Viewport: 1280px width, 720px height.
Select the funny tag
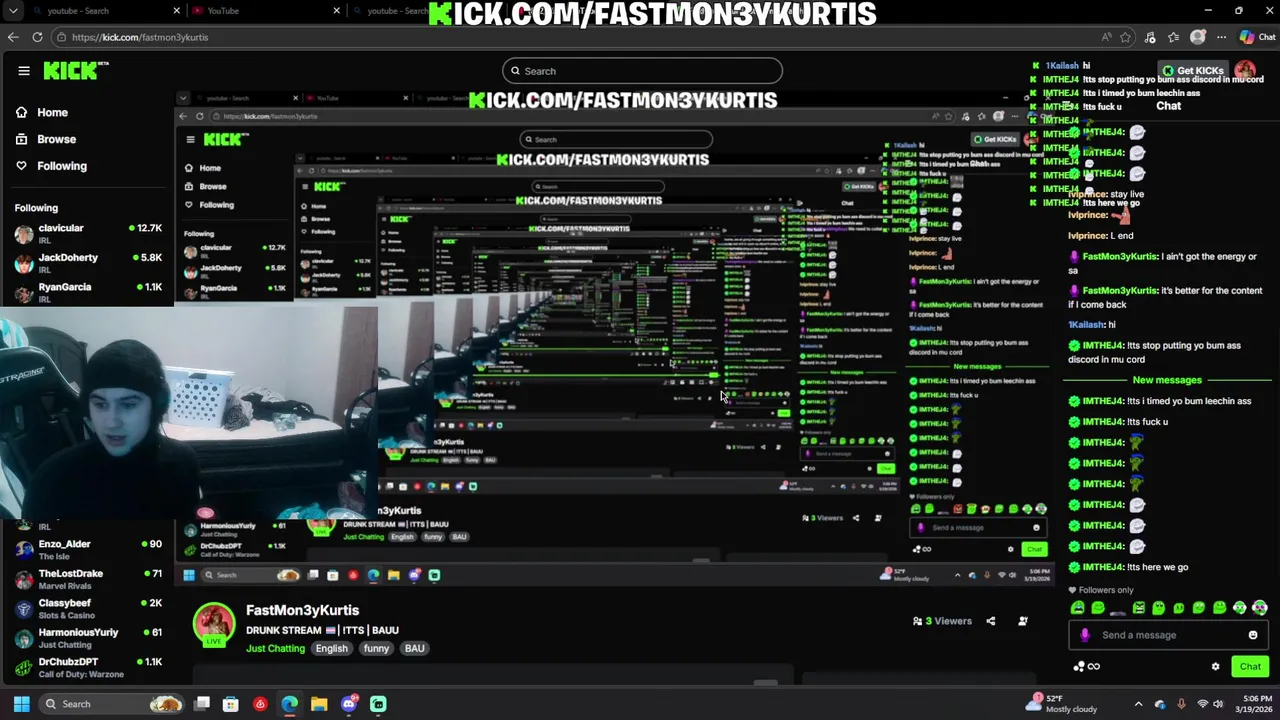(x=376, y=648)
